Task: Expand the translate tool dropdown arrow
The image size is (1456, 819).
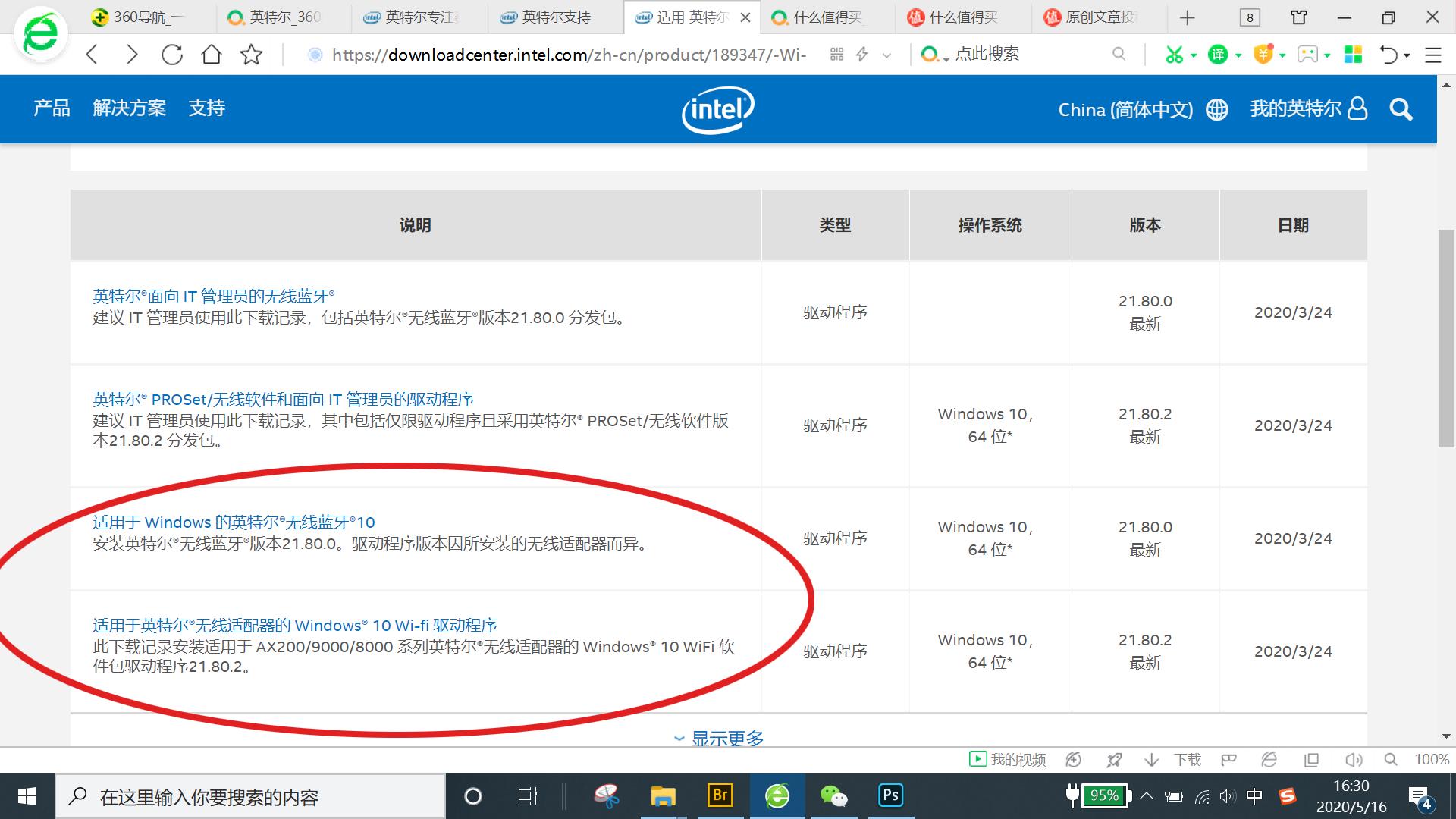Action: tap(1238, 54)
